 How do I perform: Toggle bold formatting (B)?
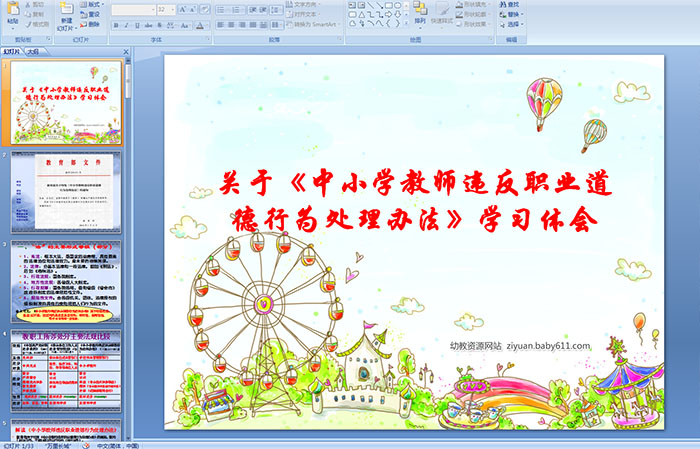coord(116,25)
